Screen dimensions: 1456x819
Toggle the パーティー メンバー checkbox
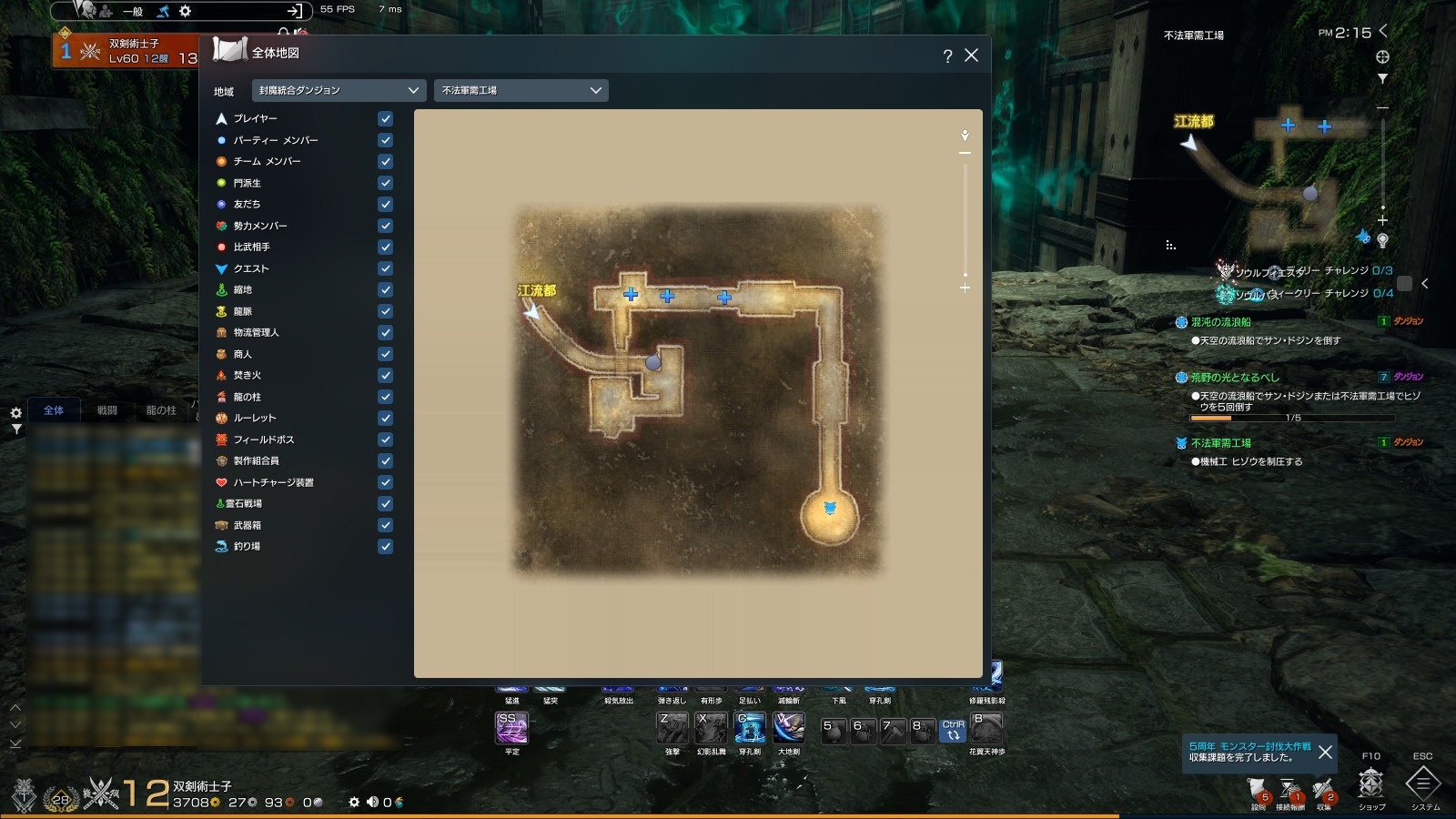click(385, 140)
